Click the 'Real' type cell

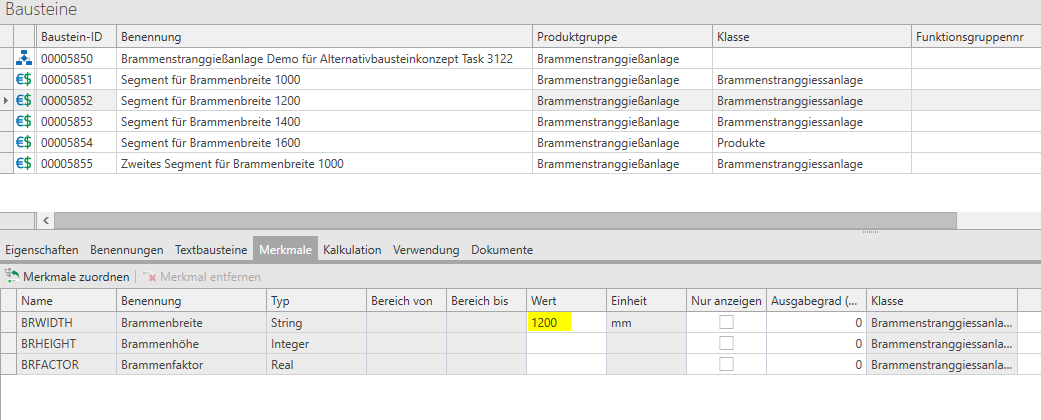pos(316,364)
